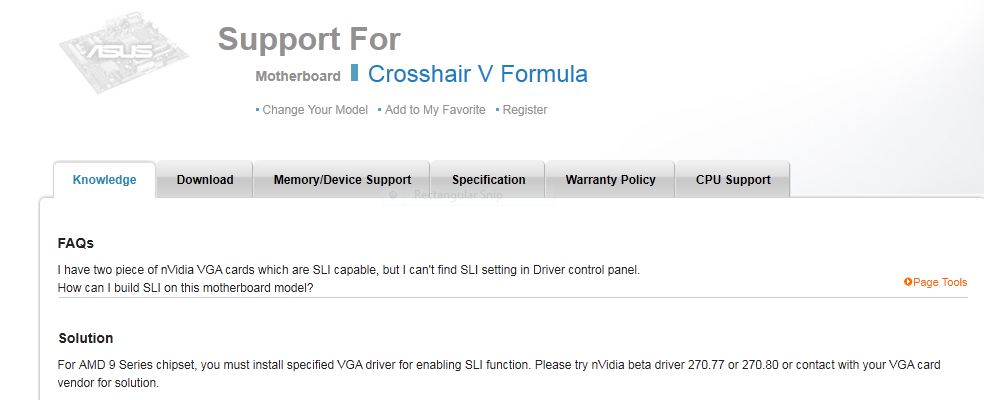Choose Add to My Favorite
Viewport: 984px width, 400px height.
[435, 110]
